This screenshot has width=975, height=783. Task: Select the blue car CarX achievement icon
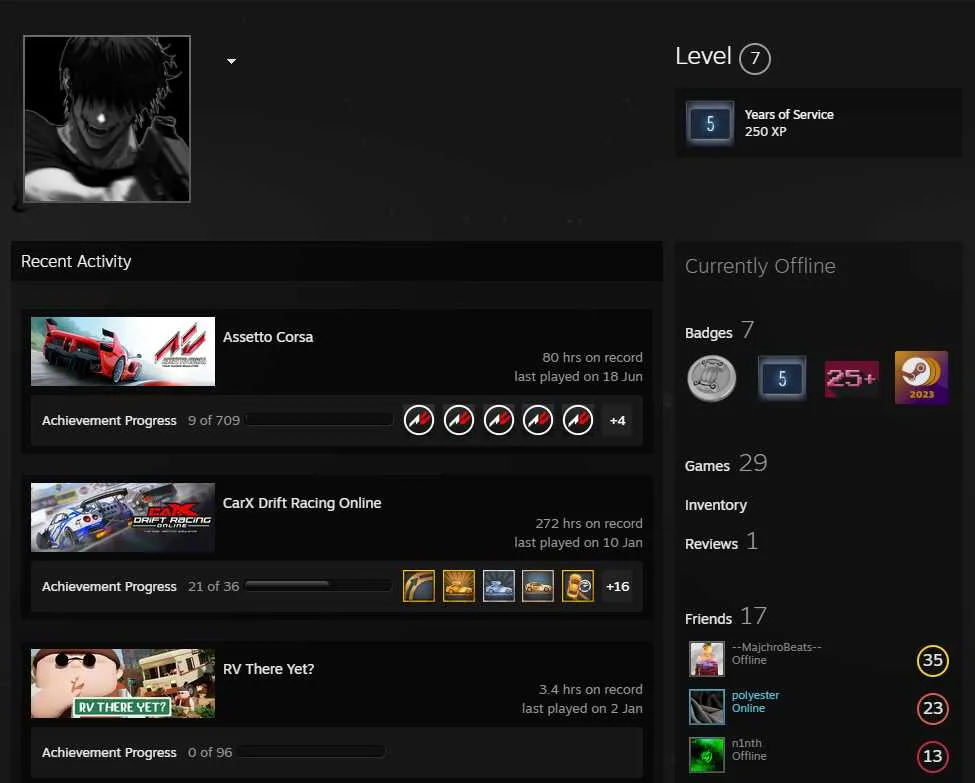(x=499, y=586)
